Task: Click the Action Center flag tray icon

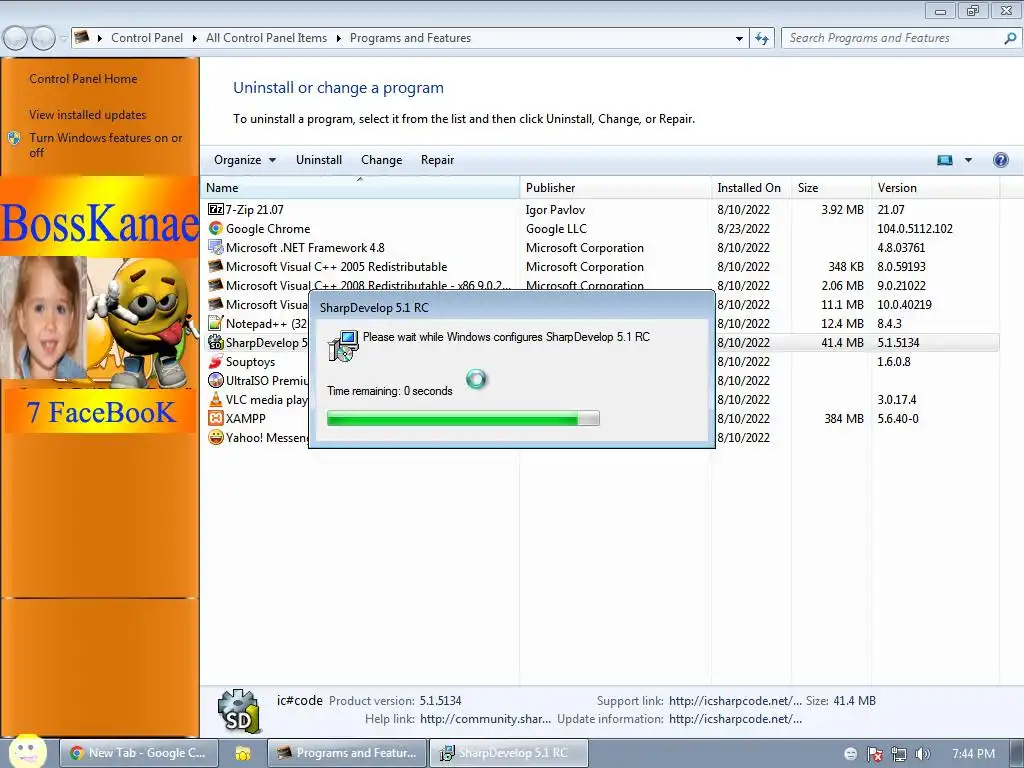Action: (x=874, y=754)
